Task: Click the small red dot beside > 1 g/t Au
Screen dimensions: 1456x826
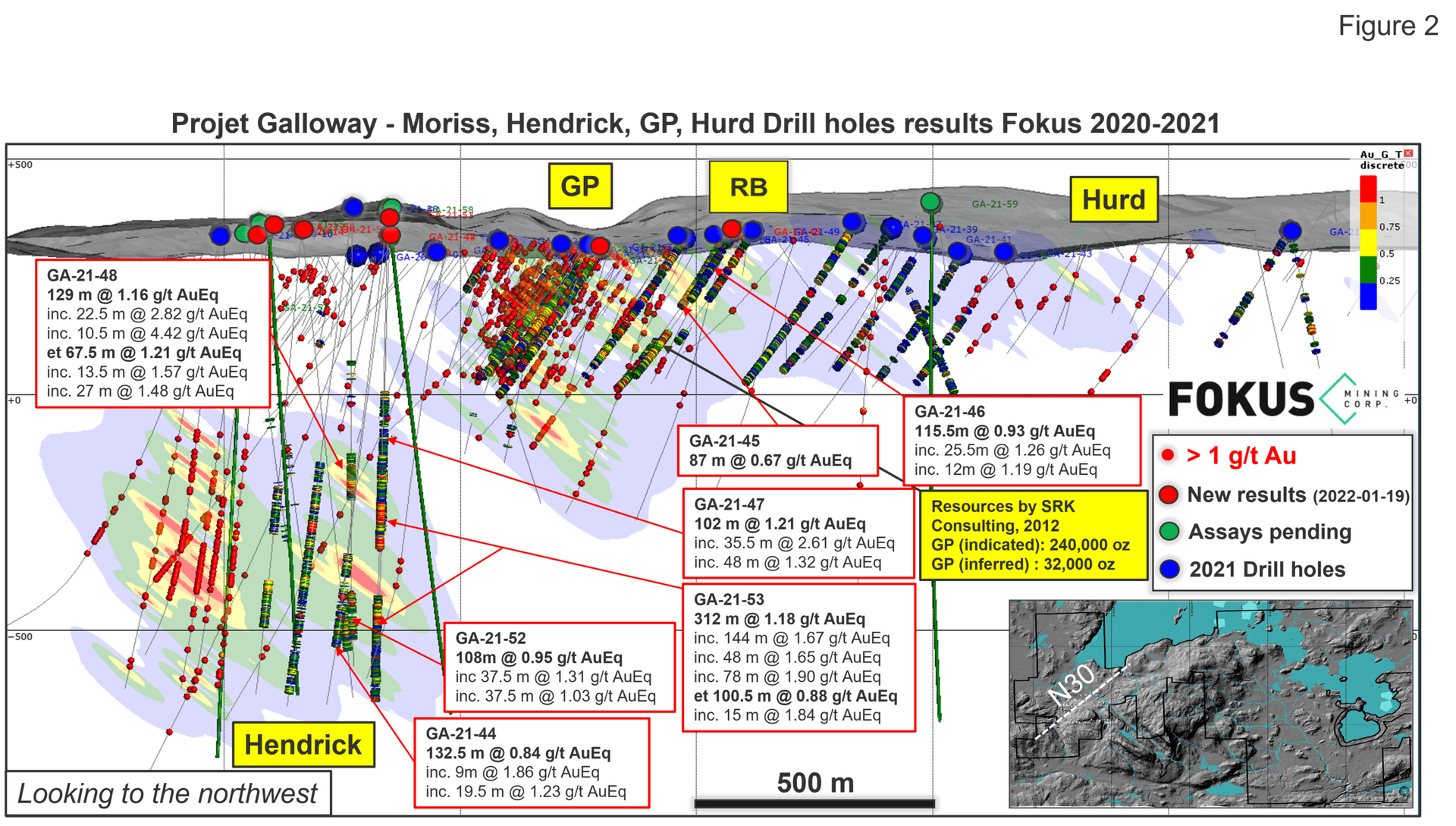Action: coord(1168,455)
